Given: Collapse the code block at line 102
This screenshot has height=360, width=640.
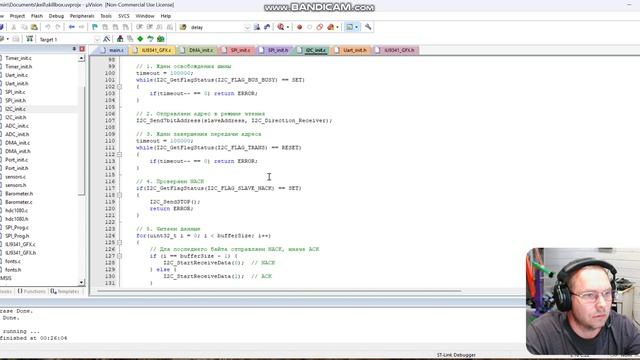Looking at the screenshot, I should tap(119, 87).
